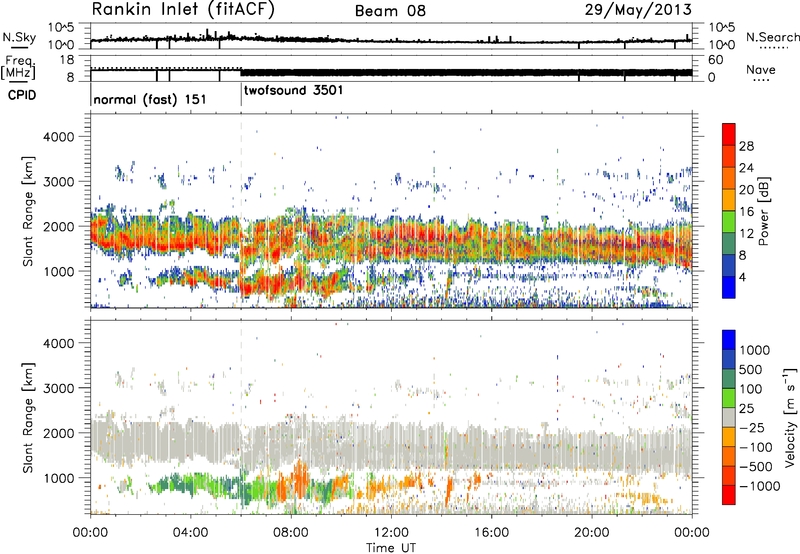The height and width of the screenshot is (554, 800).
Task: Click the 'N.Search' legend label
Action: 772,37
